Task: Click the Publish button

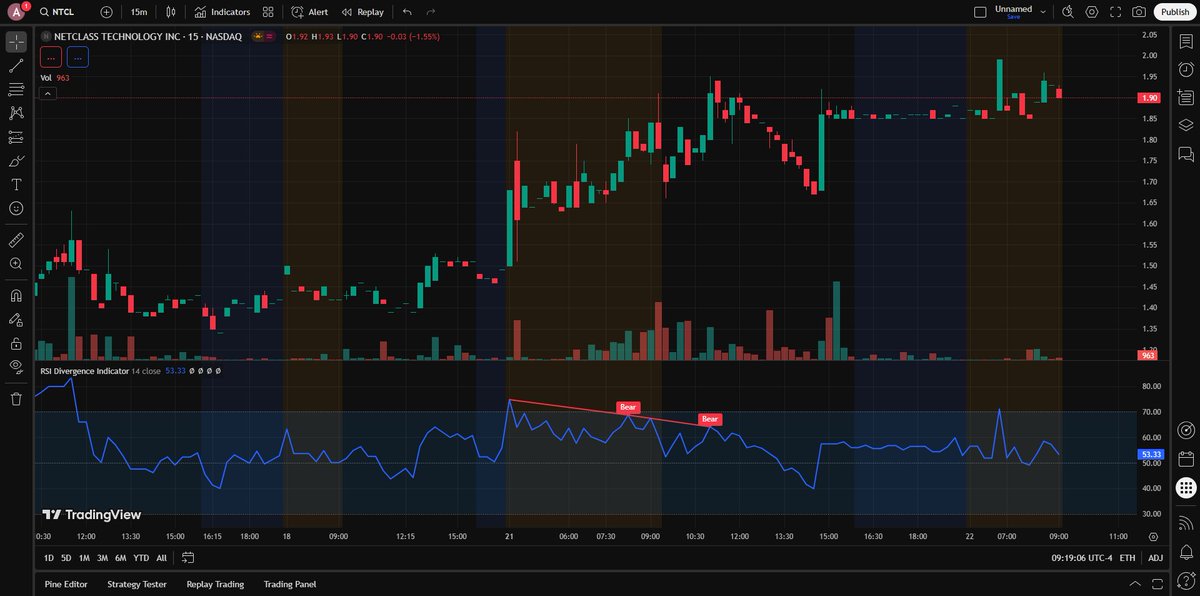Action: [x=1173, y=12]
